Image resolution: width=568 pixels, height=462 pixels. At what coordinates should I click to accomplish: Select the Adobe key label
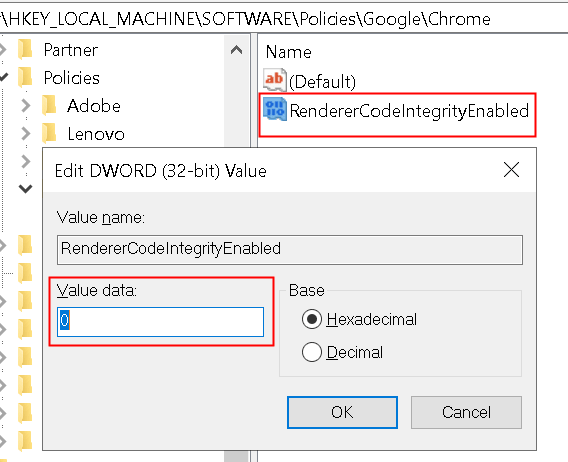[x=94, y=106]
